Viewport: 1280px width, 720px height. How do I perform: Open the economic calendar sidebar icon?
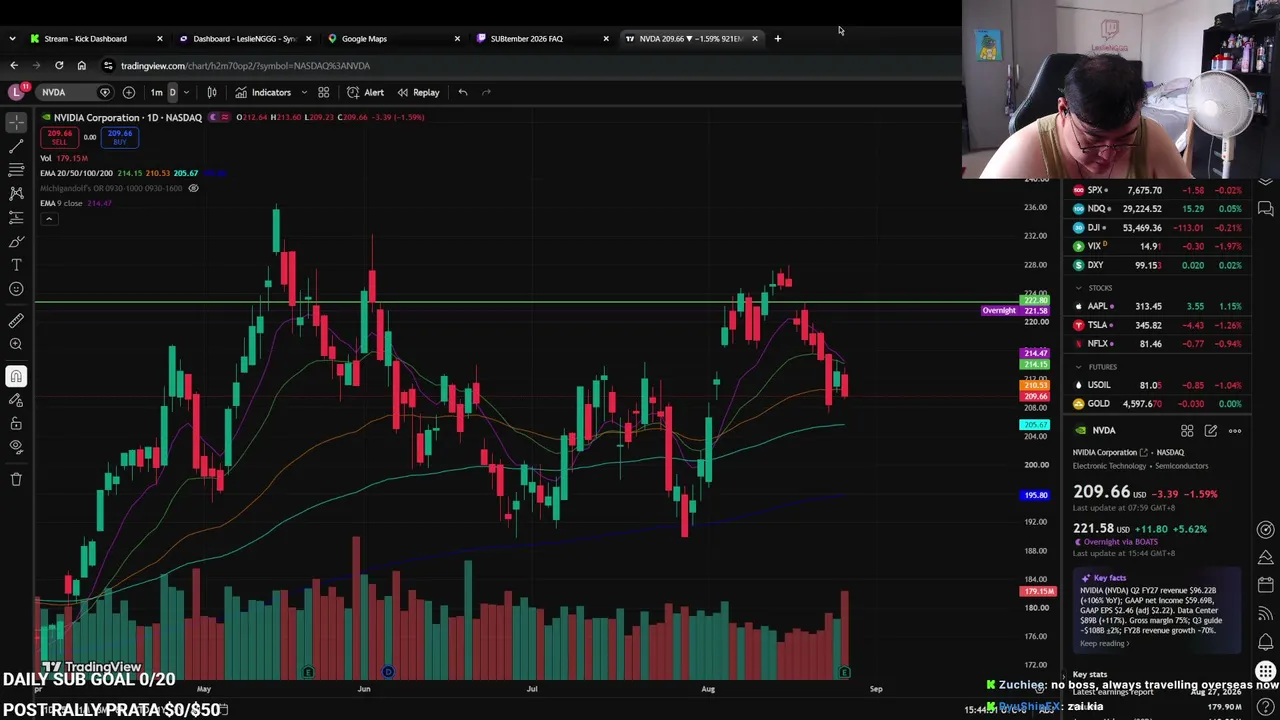pyautogui.click(x=1265, y=584)
